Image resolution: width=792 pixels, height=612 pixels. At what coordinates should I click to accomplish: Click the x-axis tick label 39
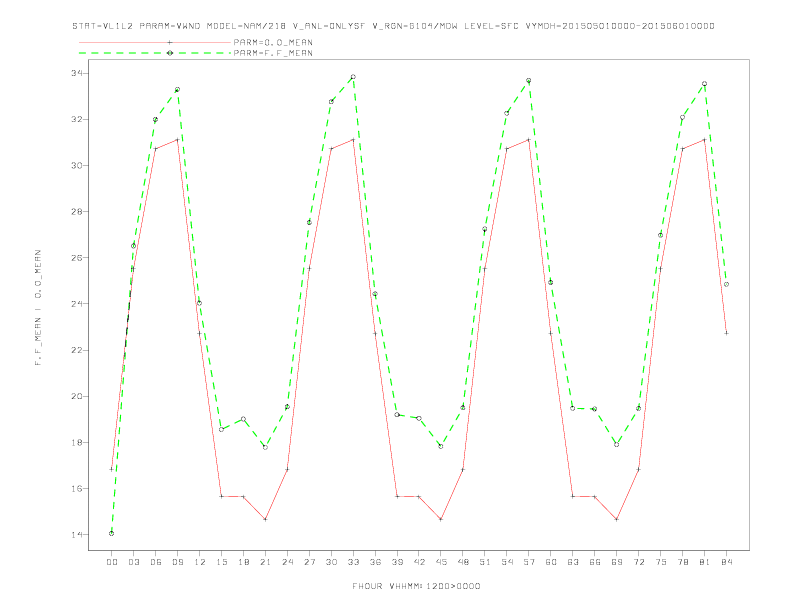tap(397, 562)
